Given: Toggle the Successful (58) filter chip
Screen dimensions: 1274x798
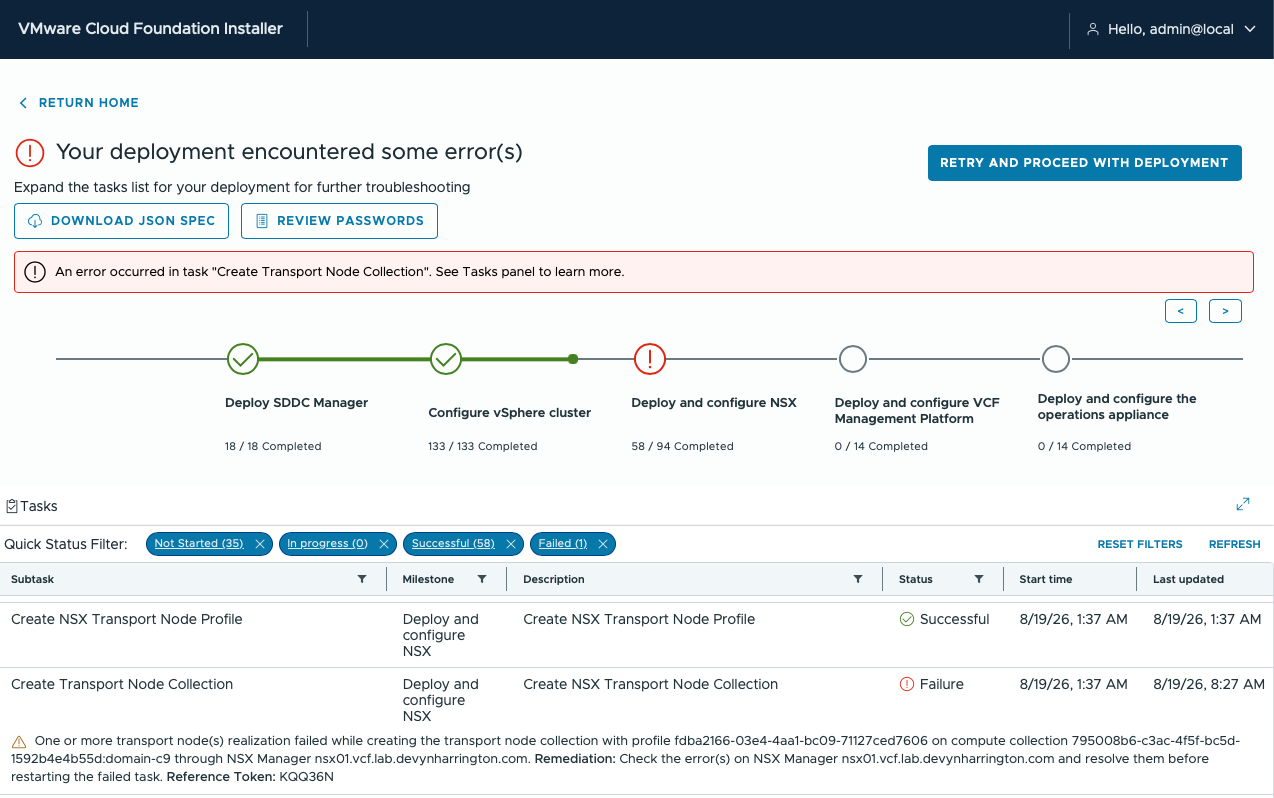Looking at the screenshot, I should pyautogui.click(x=453, y=543).
